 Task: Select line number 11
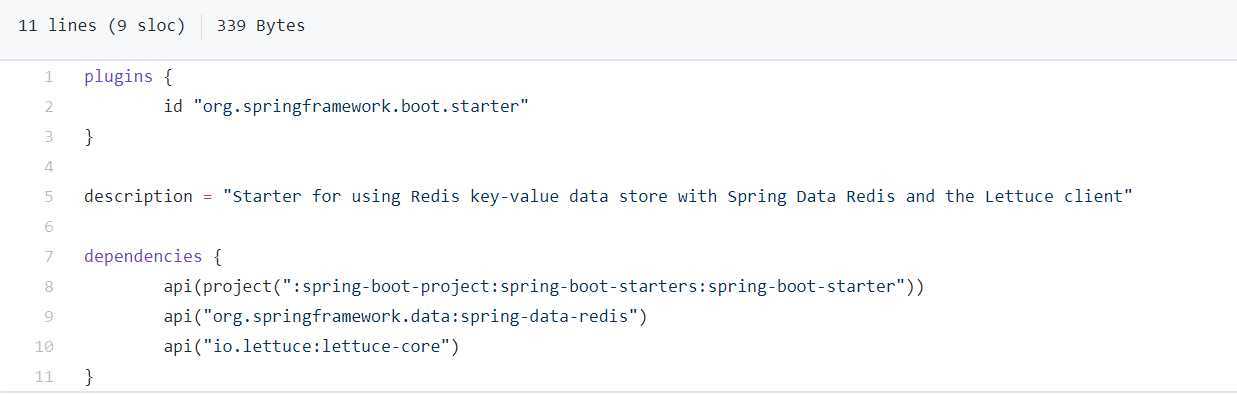44,377
